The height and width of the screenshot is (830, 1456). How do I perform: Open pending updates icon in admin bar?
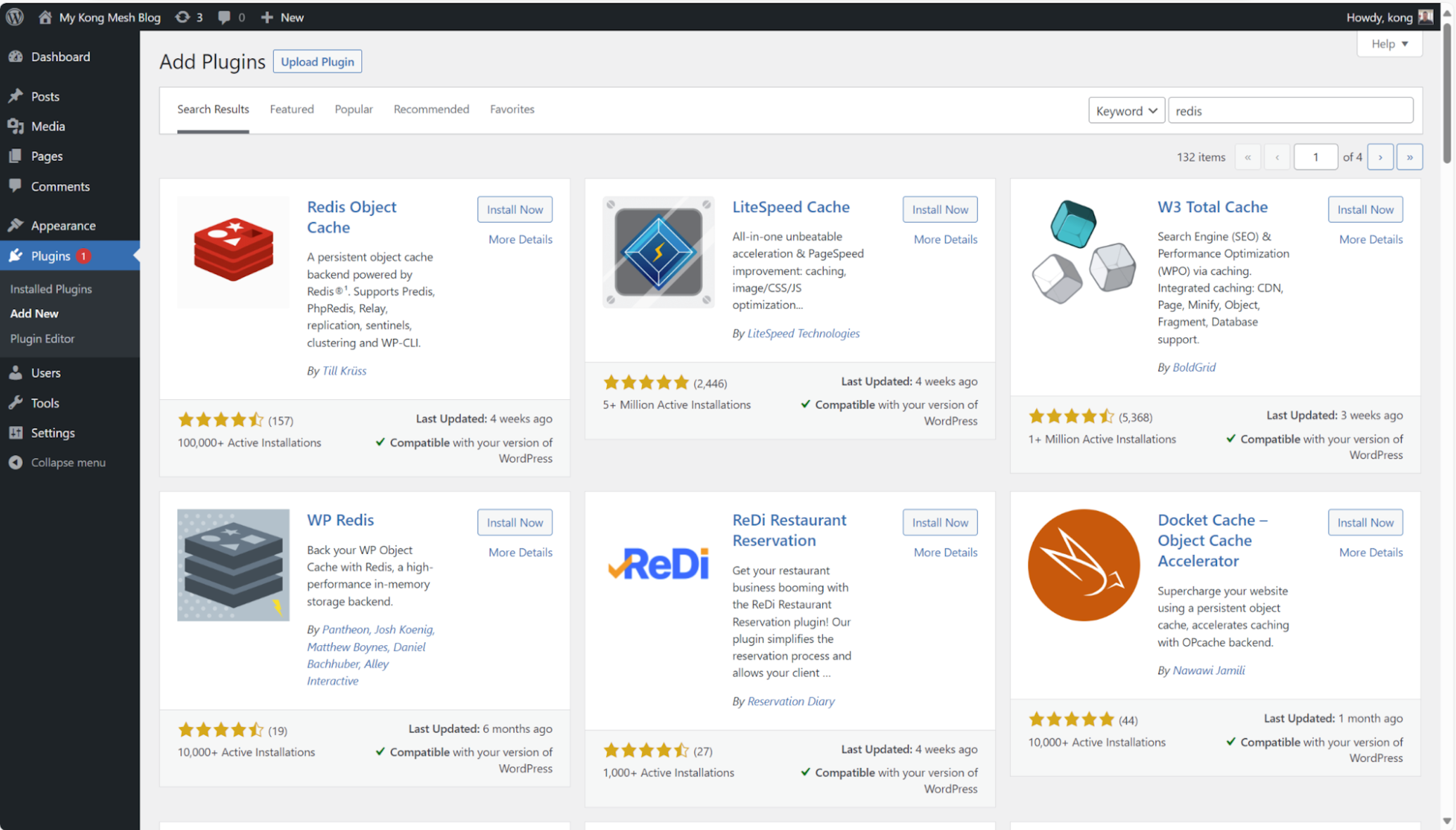pyautogui.click(x=183, y=17)
